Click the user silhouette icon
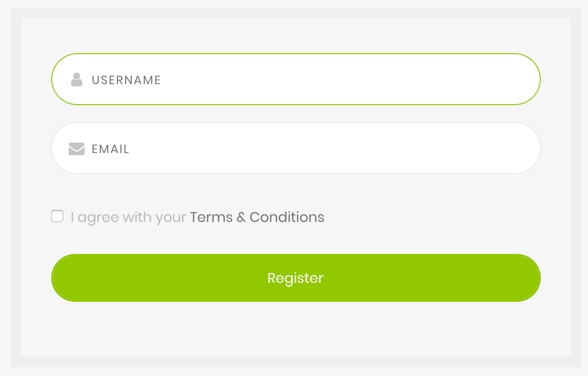This screenshot has height=376, width=588. [76, 79]
